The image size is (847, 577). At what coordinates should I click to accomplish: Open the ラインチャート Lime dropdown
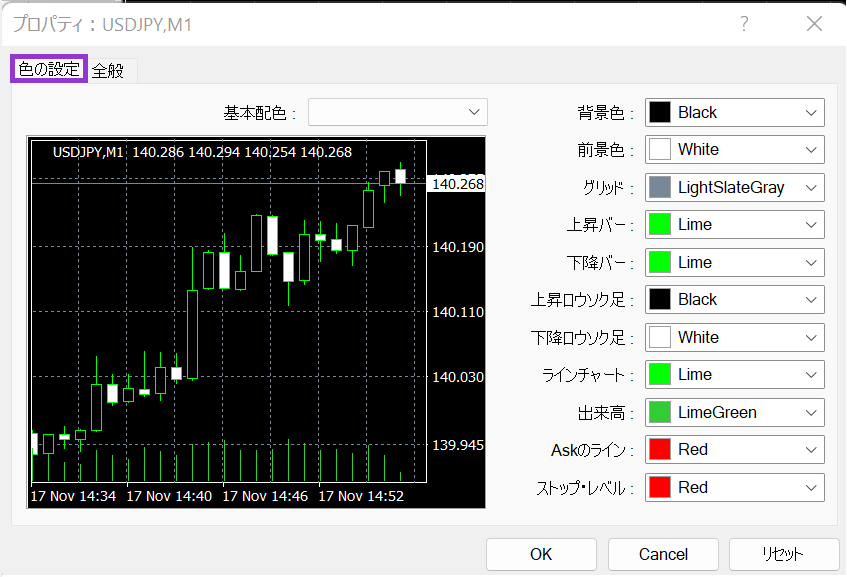point(735,374)
